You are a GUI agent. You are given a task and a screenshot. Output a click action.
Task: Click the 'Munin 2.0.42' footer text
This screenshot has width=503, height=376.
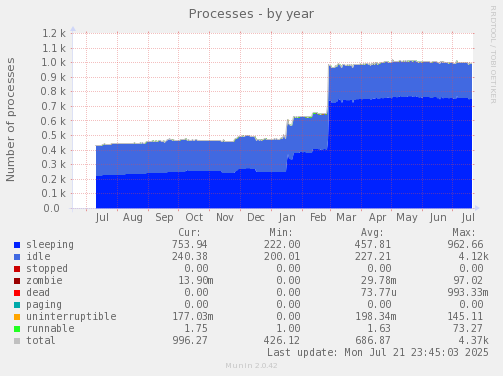251,366
